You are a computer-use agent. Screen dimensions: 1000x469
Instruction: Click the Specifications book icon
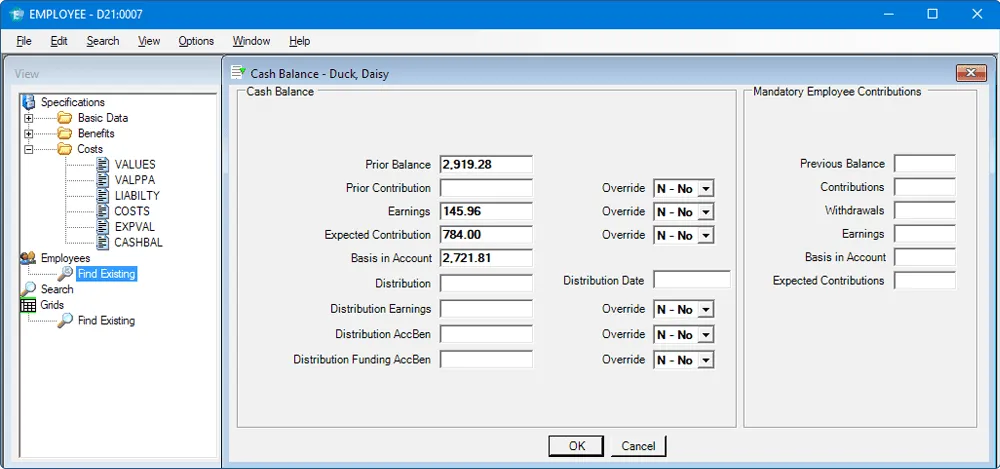tap(28, 102)
